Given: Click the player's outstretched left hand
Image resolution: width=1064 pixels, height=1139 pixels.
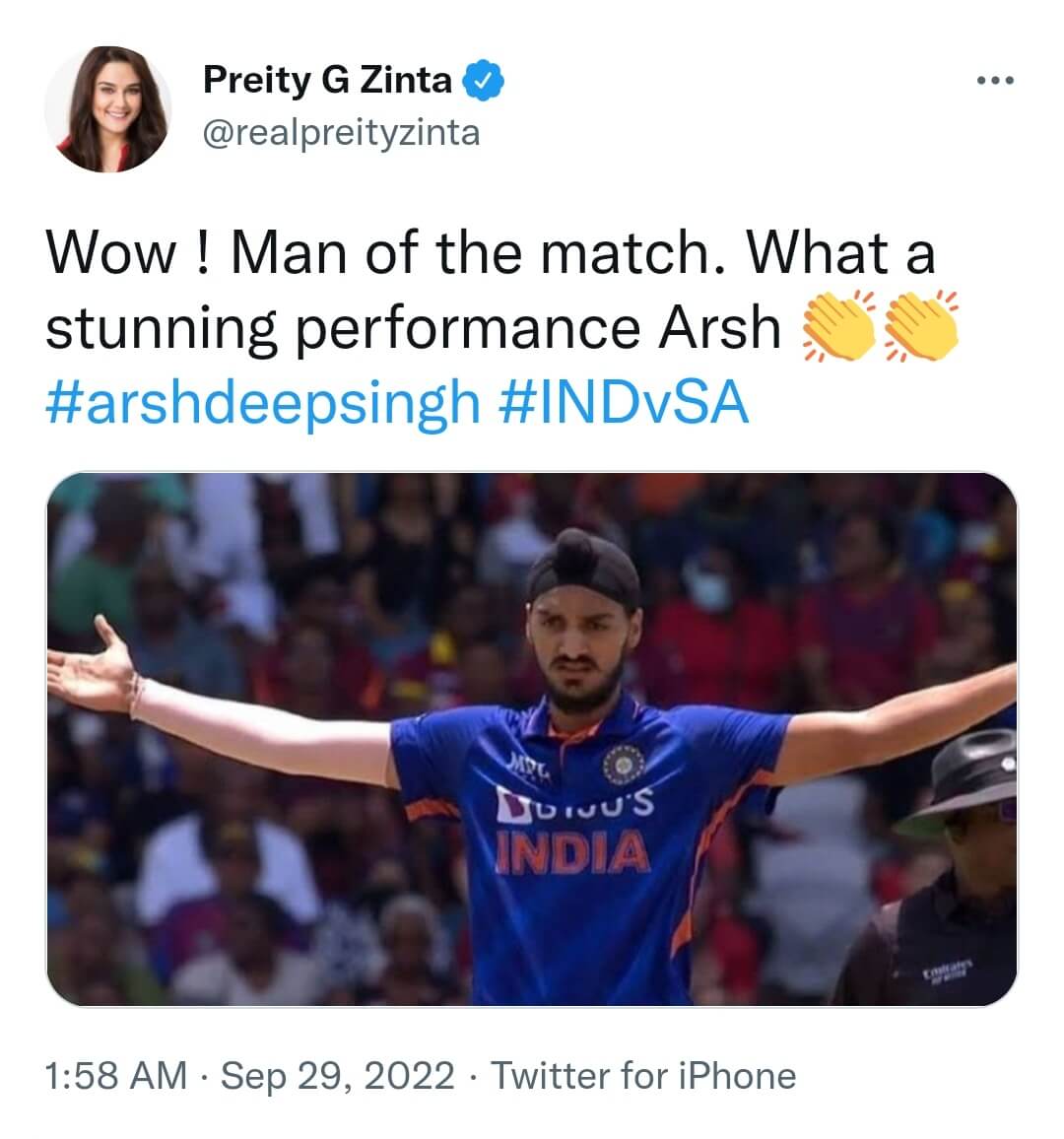Looking at the screenshot, I should click(94, 665).
